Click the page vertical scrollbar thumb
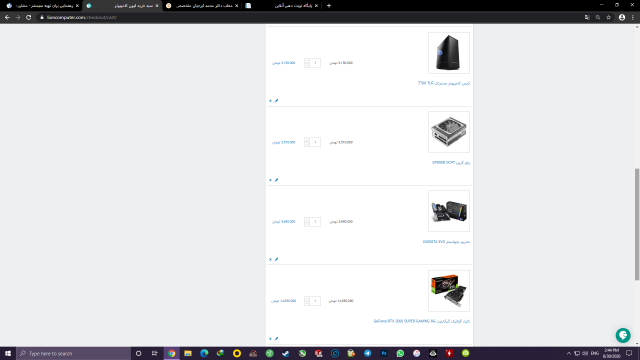 point(637,224)
